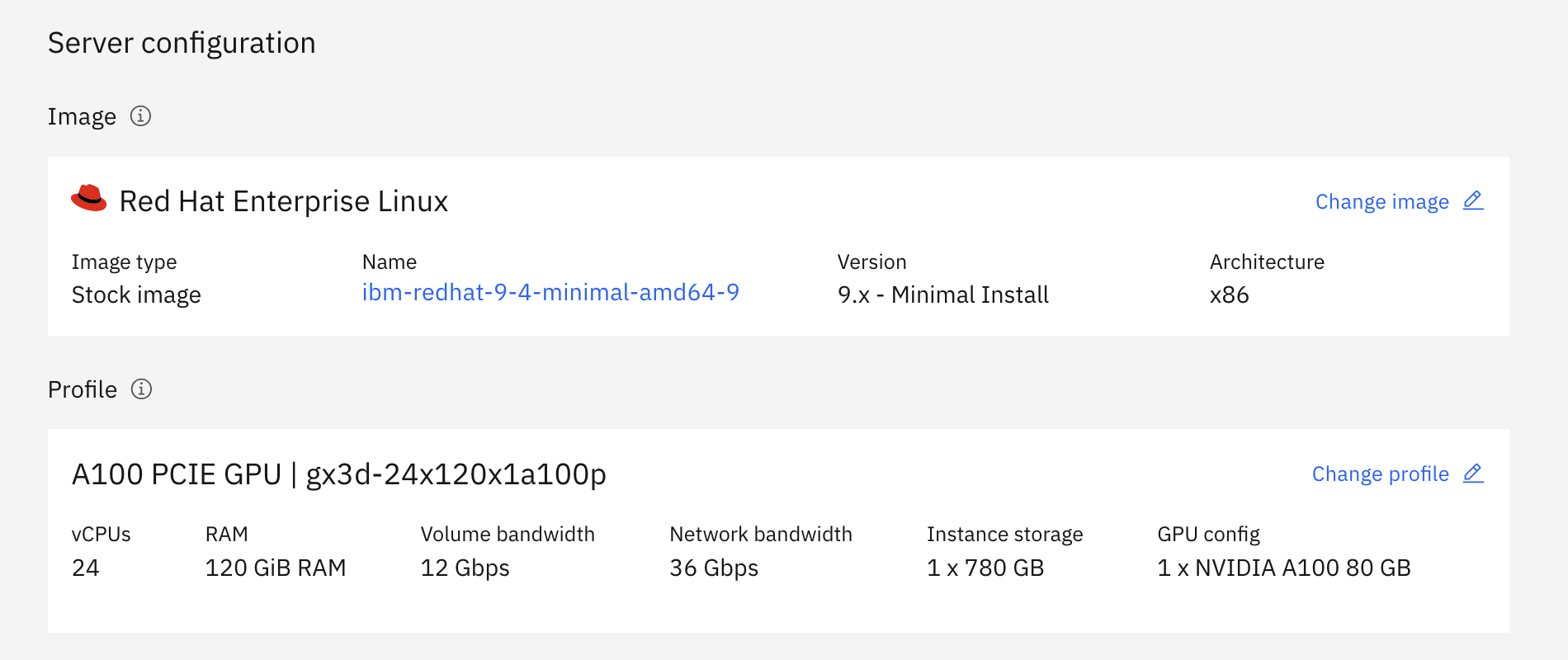Image resolution: width=1568 pixels, height=660 pixels.
Task: Open the Change image link
Action: pyautogui.click(x=1381, y=202)
